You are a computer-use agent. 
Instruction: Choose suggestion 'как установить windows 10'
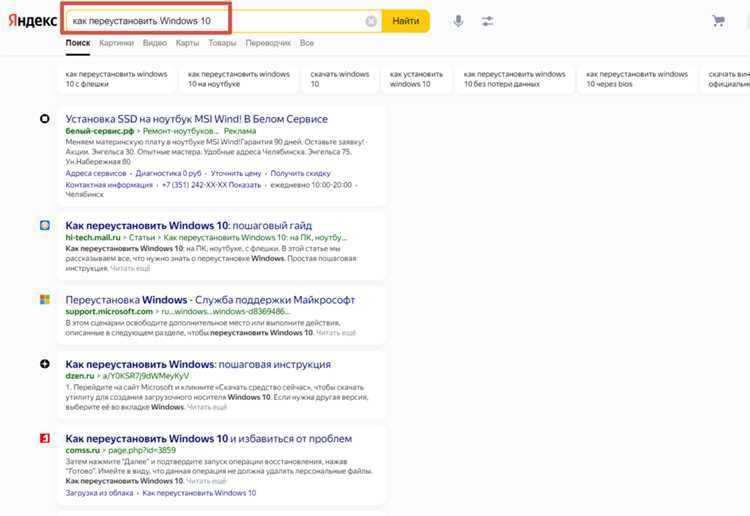coord(416,79)
